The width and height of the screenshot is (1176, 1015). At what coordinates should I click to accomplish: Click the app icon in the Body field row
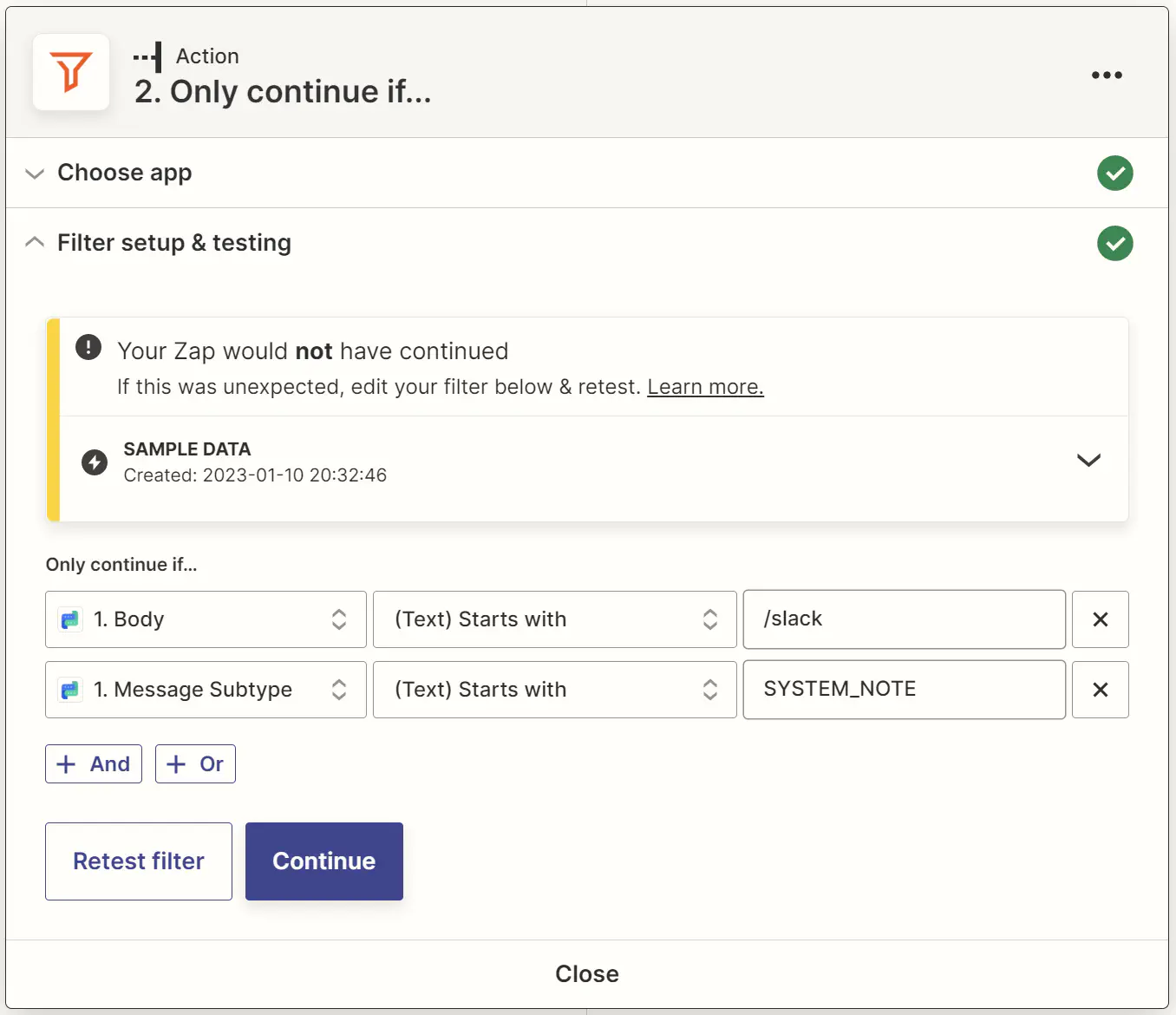[70, 619]
